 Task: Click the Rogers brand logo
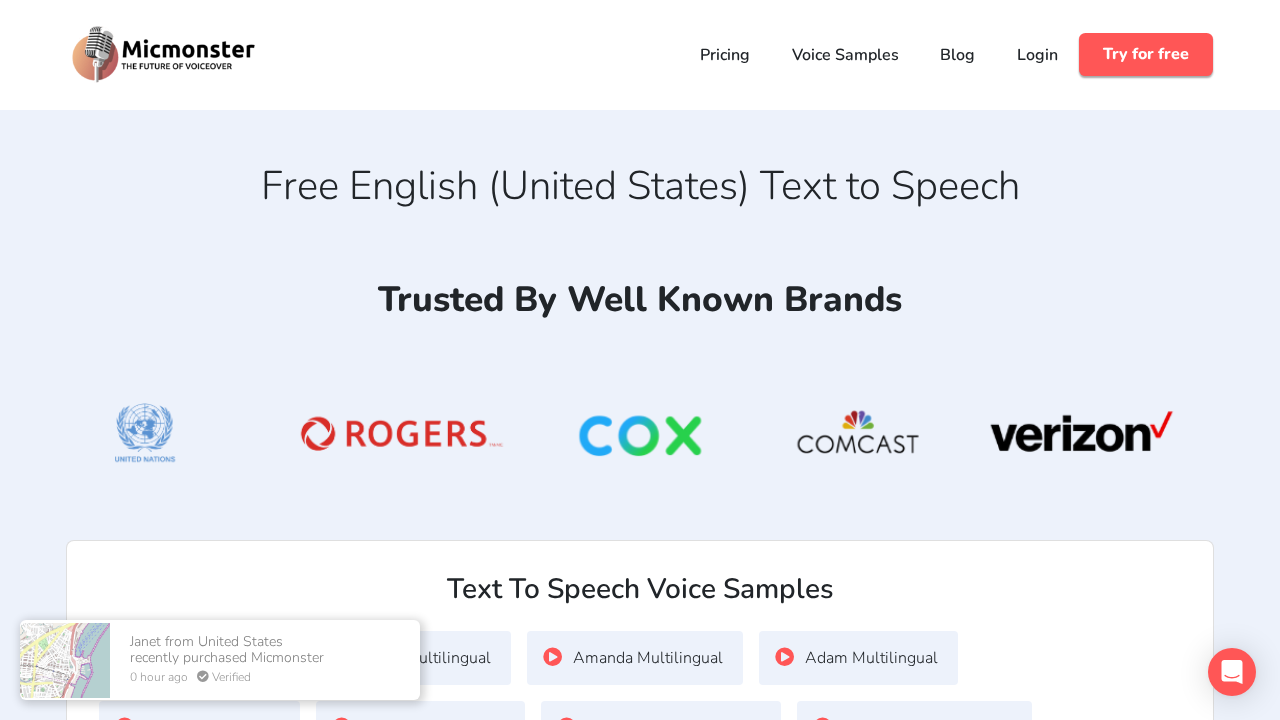401,434
